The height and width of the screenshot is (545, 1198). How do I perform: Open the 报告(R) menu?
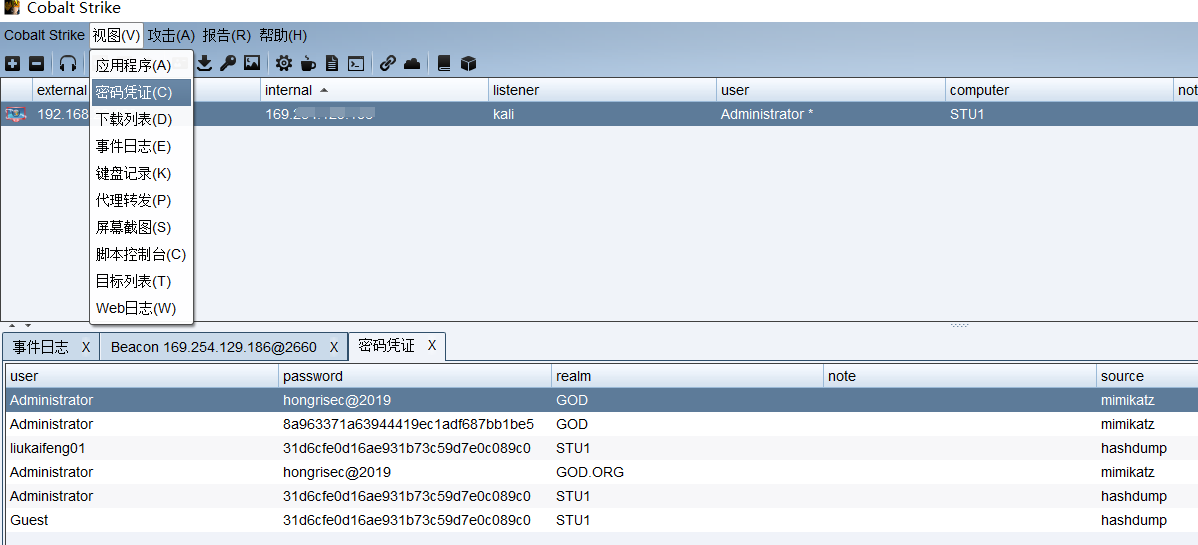[x=227, y=35]
